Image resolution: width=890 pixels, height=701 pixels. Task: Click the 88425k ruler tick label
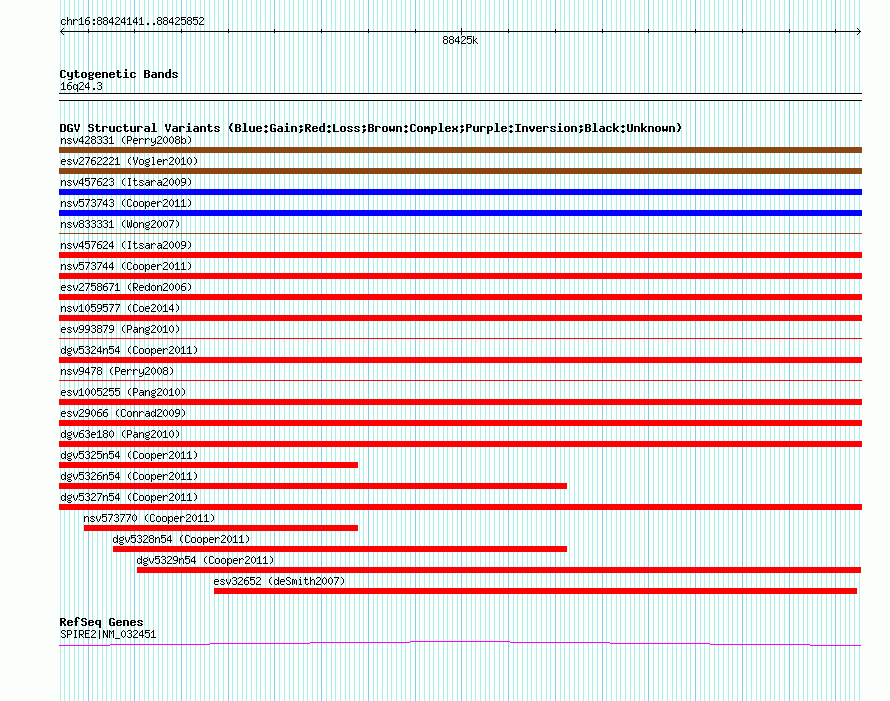460,40
